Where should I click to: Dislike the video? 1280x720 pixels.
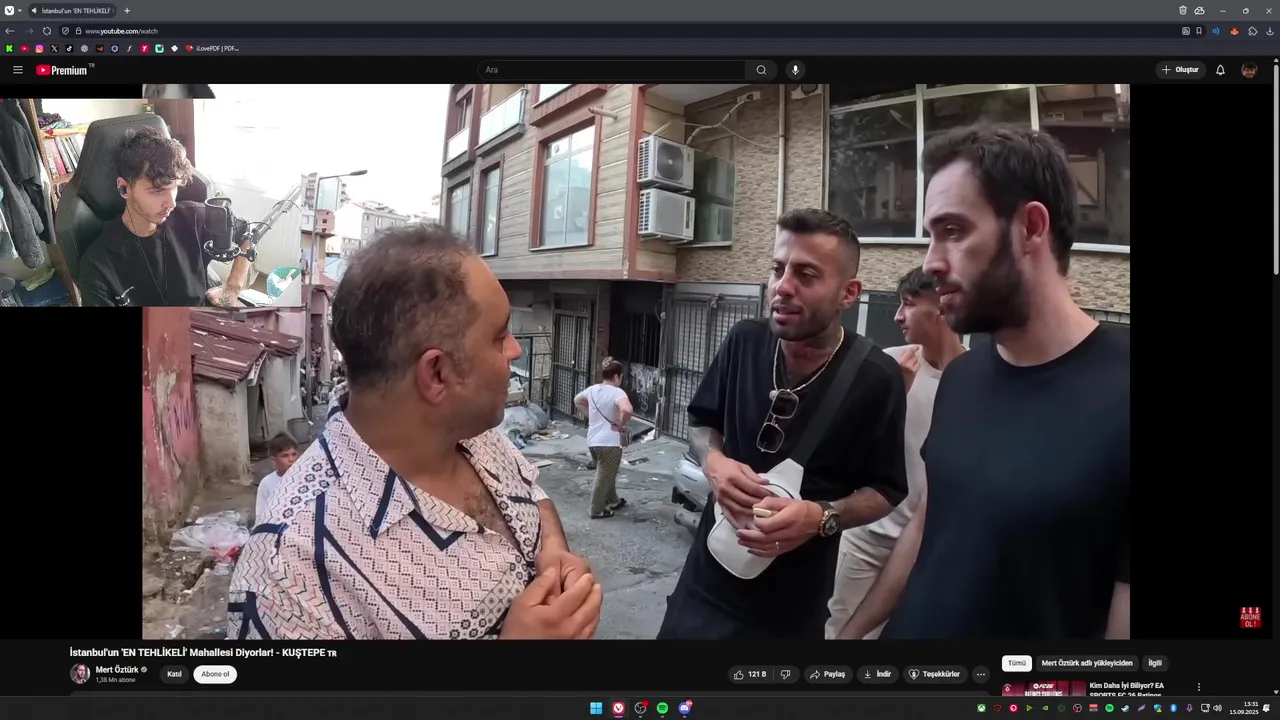click(x=785, y=674)
